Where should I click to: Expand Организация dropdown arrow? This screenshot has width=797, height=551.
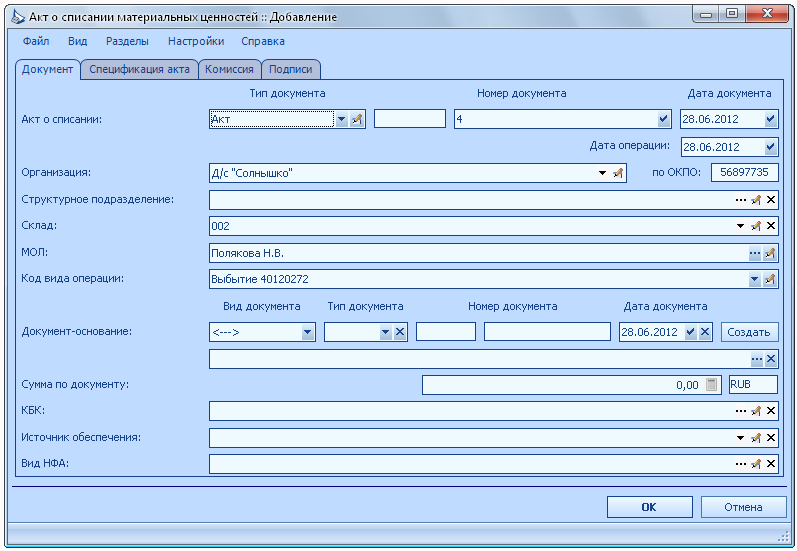602,173
